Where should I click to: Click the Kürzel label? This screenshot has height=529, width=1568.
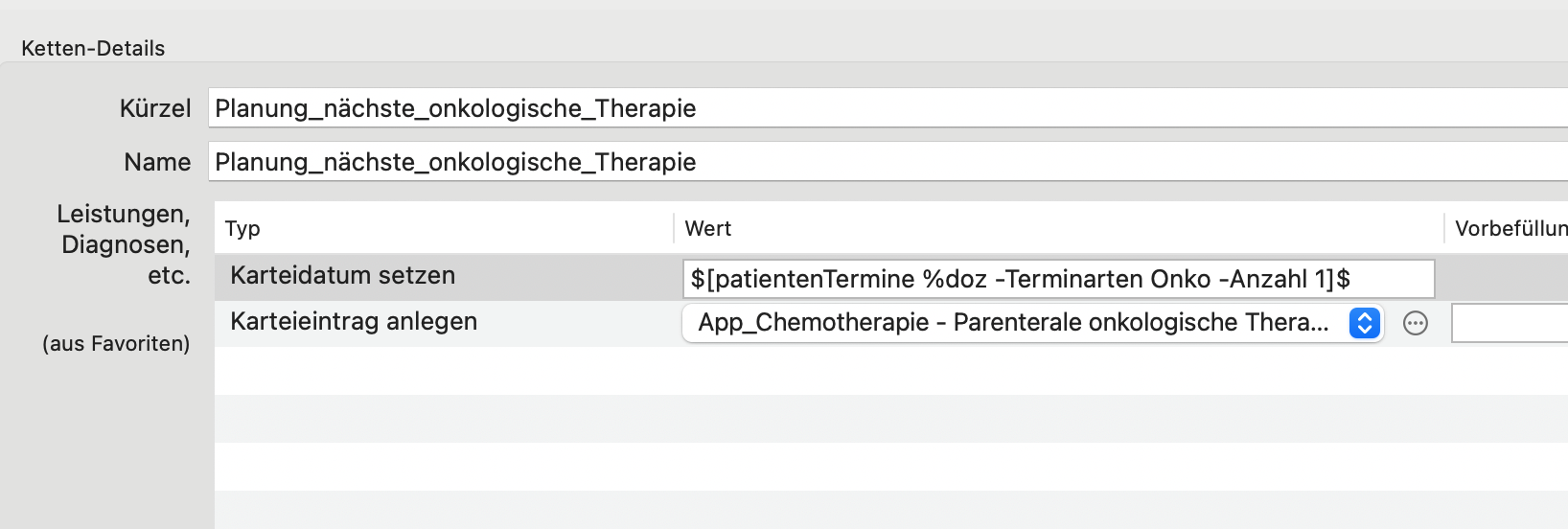point(155,108)
